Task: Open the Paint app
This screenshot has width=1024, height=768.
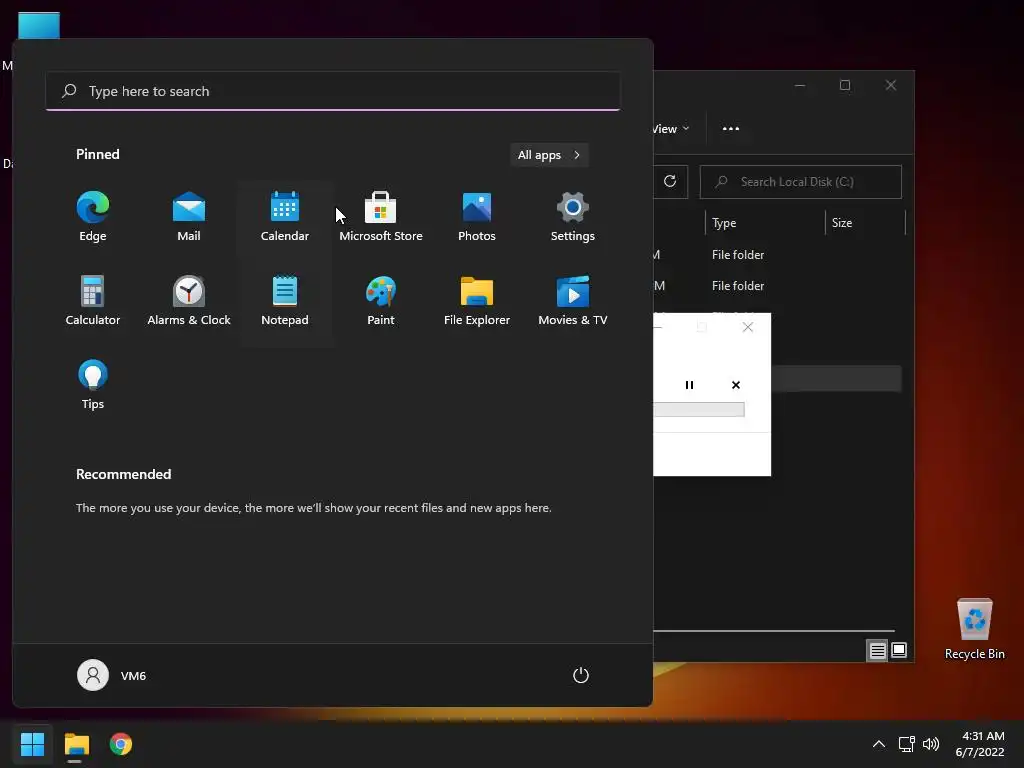Action: tap(381, 300)
